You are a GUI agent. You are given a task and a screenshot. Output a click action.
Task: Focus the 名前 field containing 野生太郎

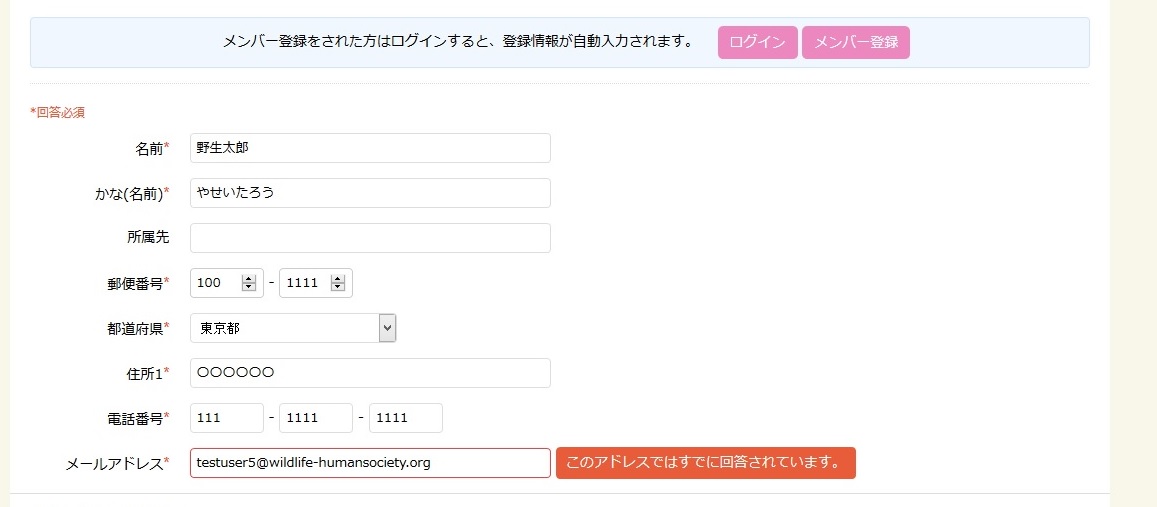pyautogui.click(x=370, y=148)
